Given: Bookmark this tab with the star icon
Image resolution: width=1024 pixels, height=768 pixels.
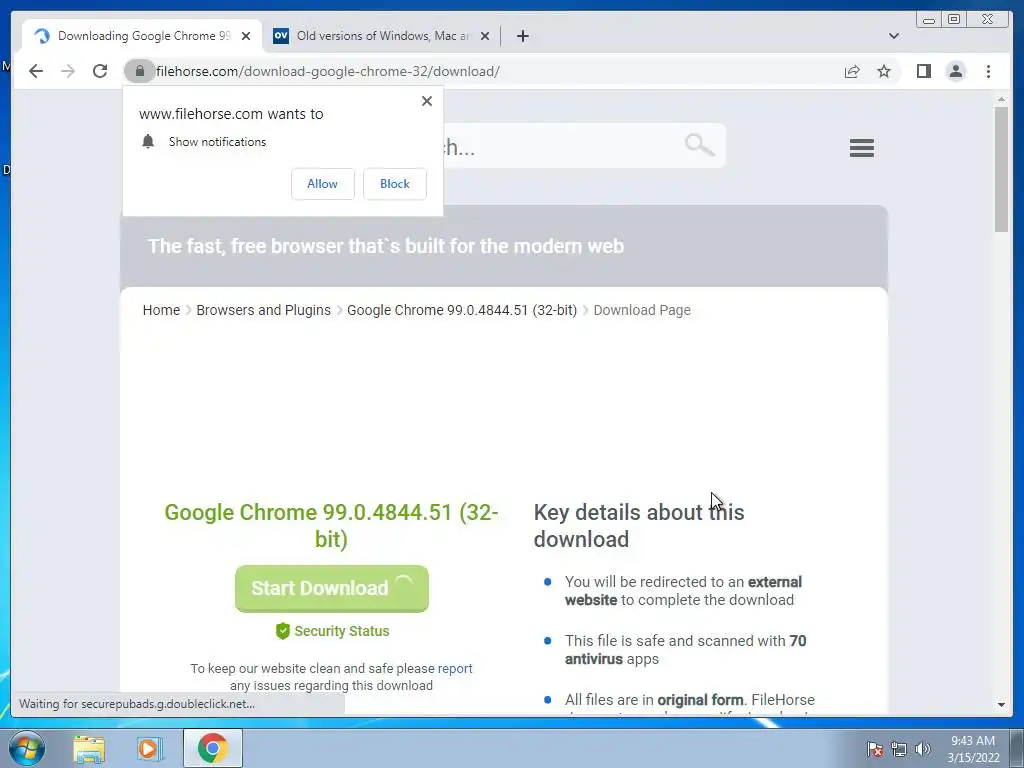Looking at the screenshot, I should [884, 71].
